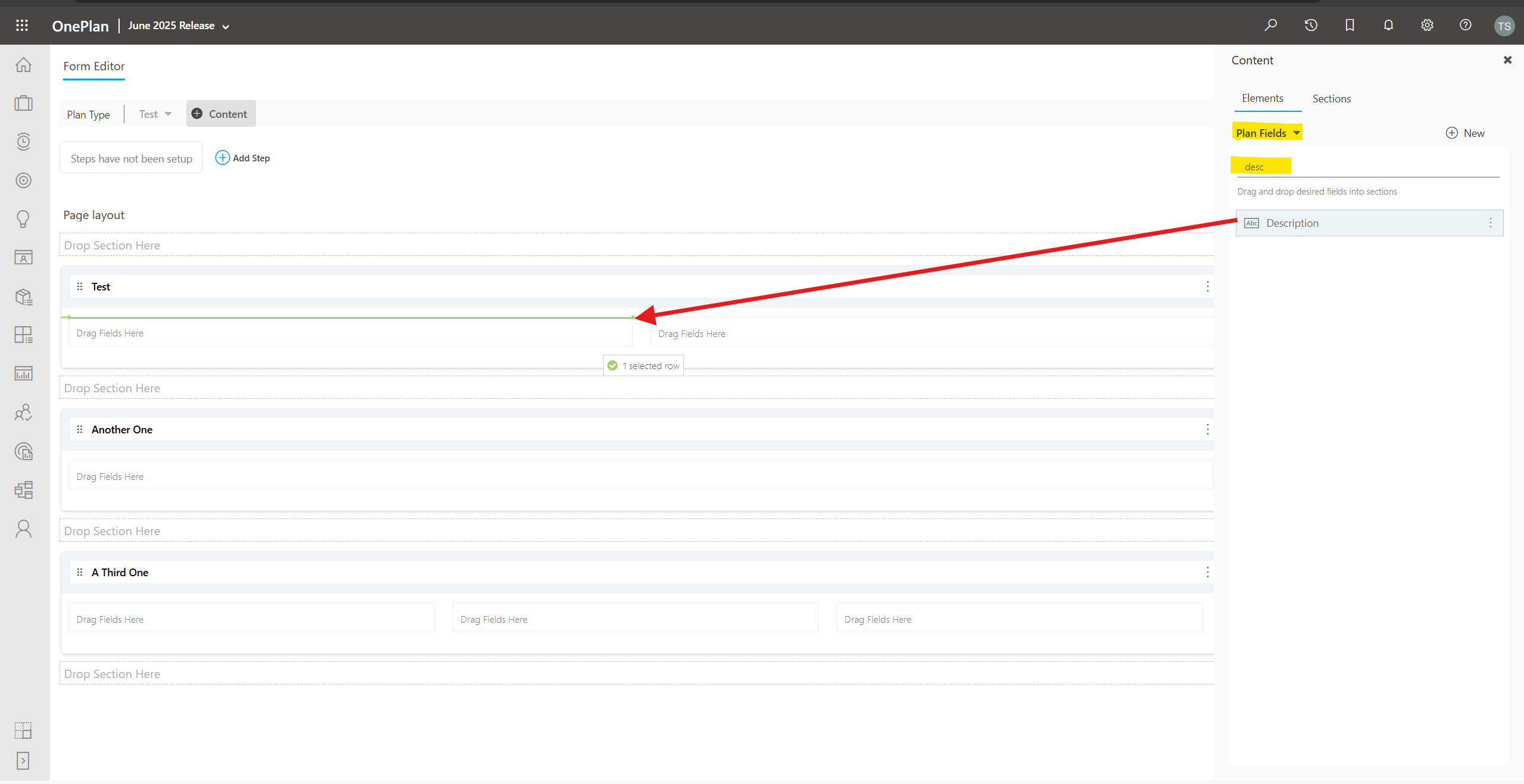1524x784 pixels.
Task: Open the Plan Fields dropdown
Action: pos(1267,133)
